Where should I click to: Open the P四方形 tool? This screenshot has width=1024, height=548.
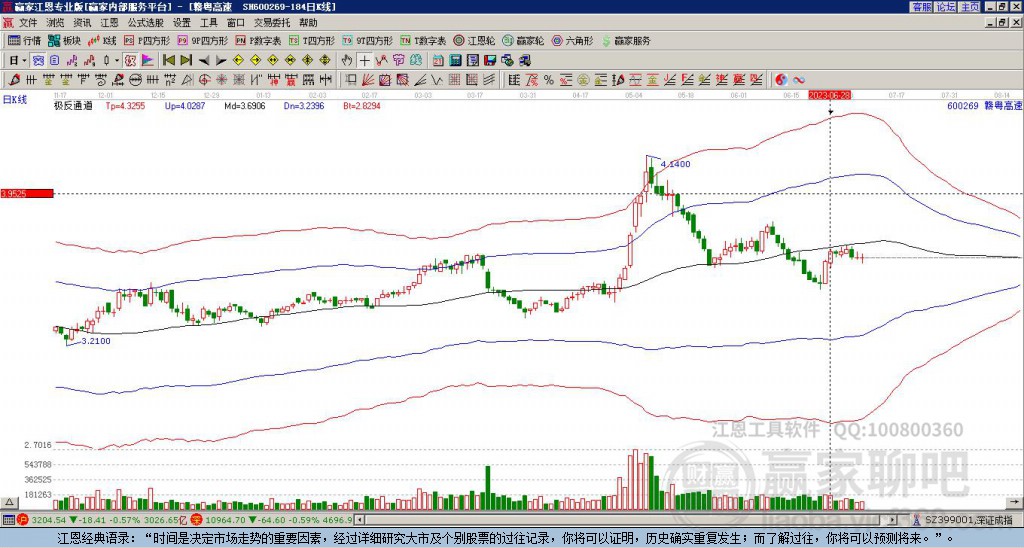pos(147,40)
